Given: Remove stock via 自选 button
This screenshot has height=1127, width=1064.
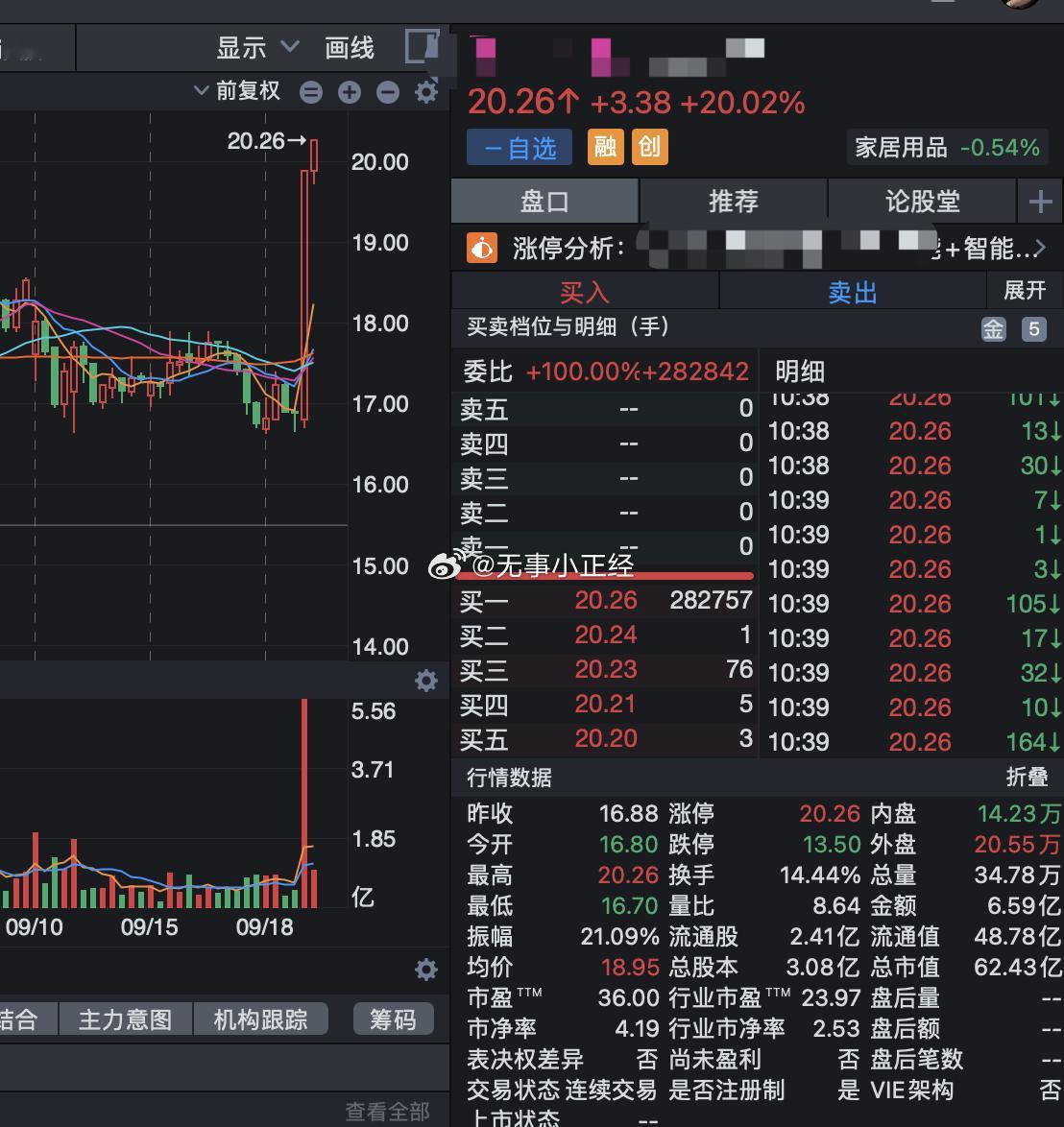Looking at the screenshot, I should (x=520, y=148).
